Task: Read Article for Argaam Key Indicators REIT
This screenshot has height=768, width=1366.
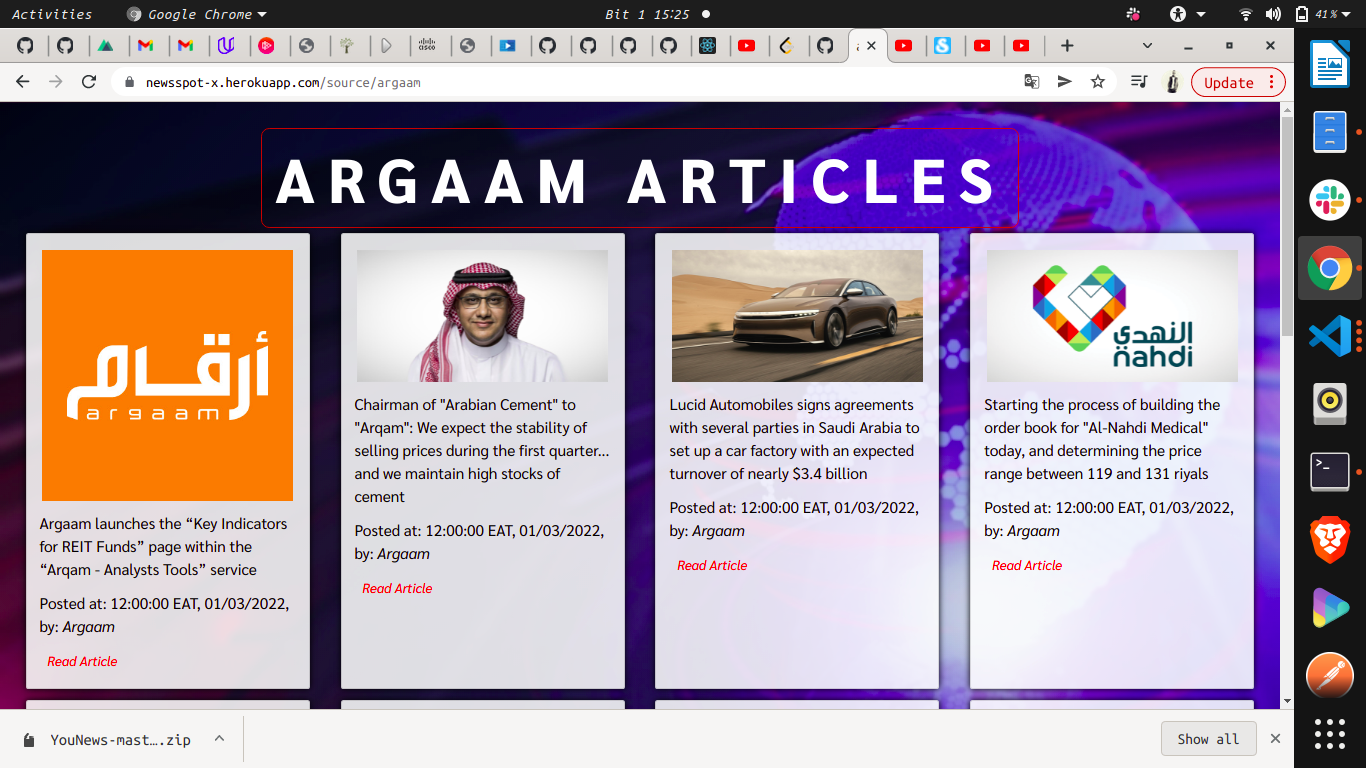Action: pos(82,661)
